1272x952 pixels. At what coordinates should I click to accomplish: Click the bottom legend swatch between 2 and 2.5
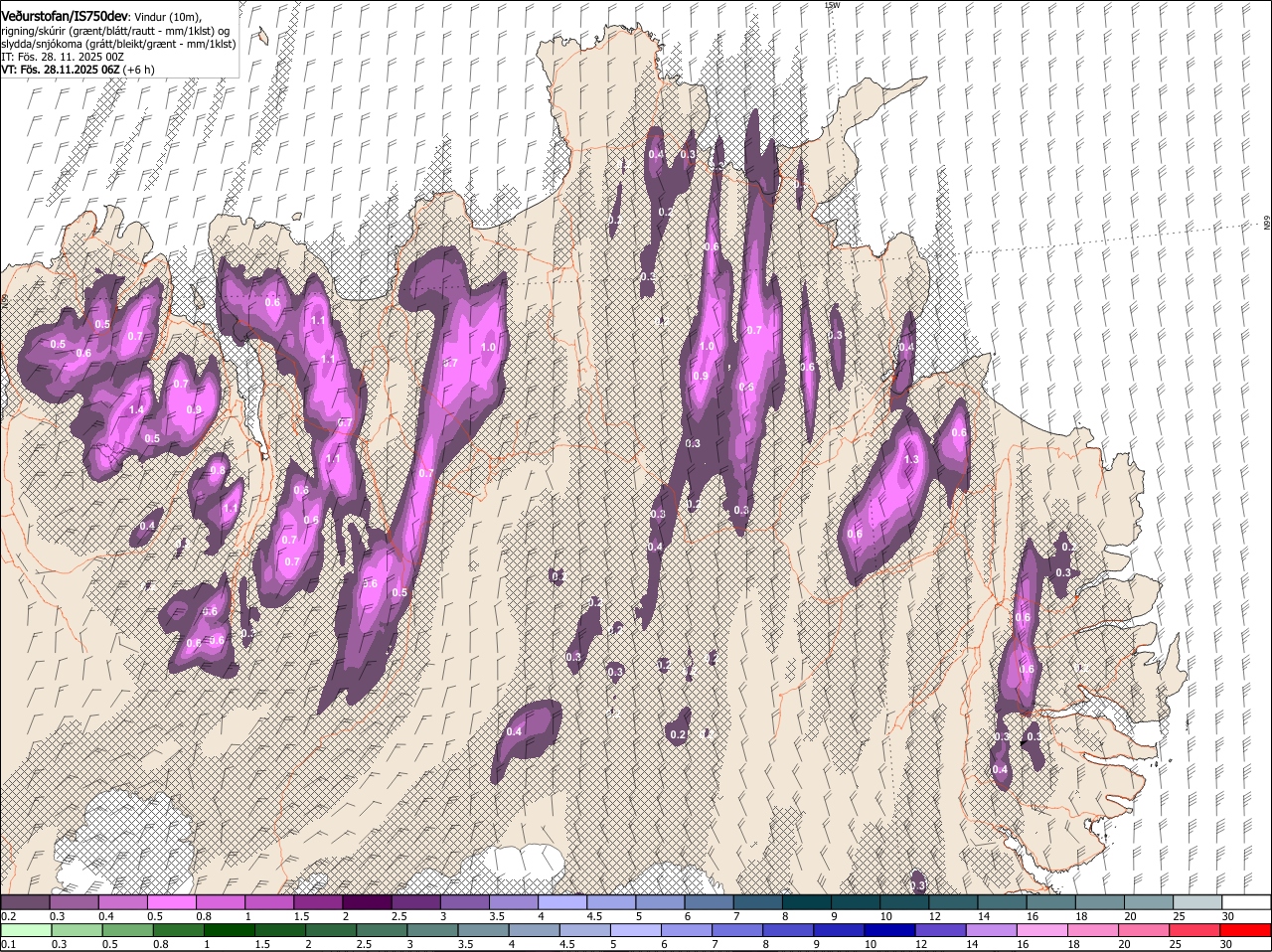pyautogui.click(x=332, y=930)
